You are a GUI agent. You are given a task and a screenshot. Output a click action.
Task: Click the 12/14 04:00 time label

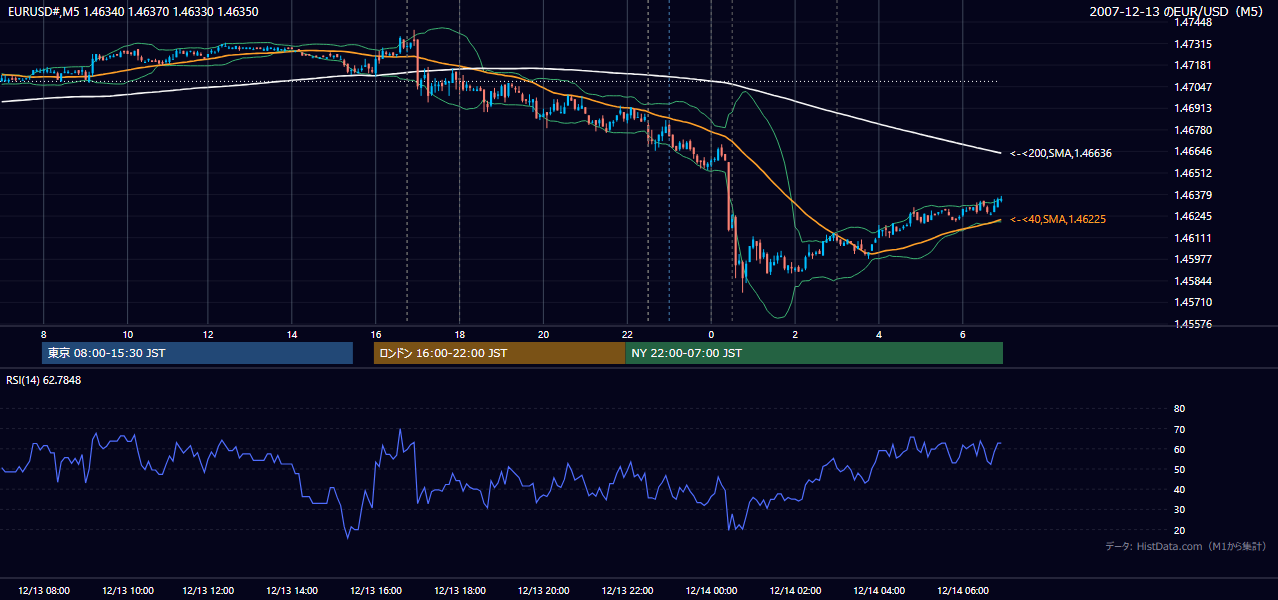point(879,591)
